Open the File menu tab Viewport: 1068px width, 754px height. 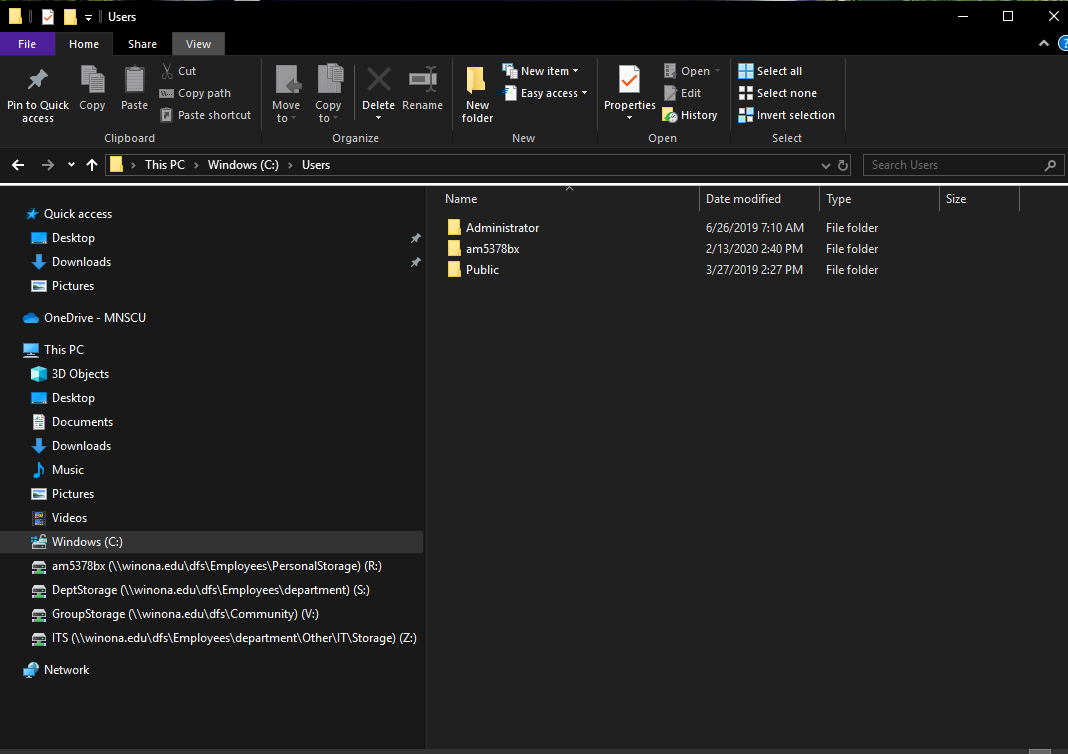coord(28,44)
